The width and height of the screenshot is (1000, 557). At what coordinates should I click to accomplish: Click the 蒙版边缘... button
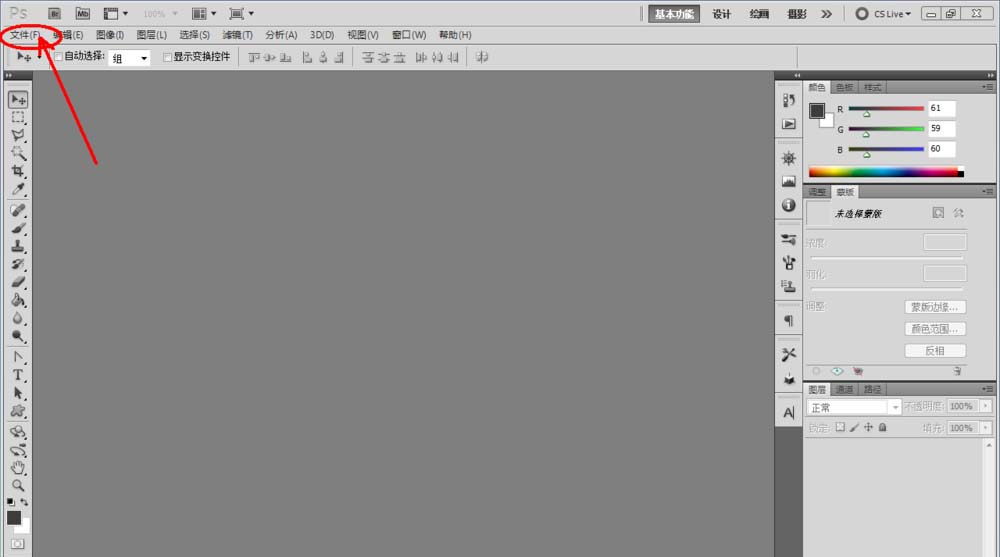point(935,307)
